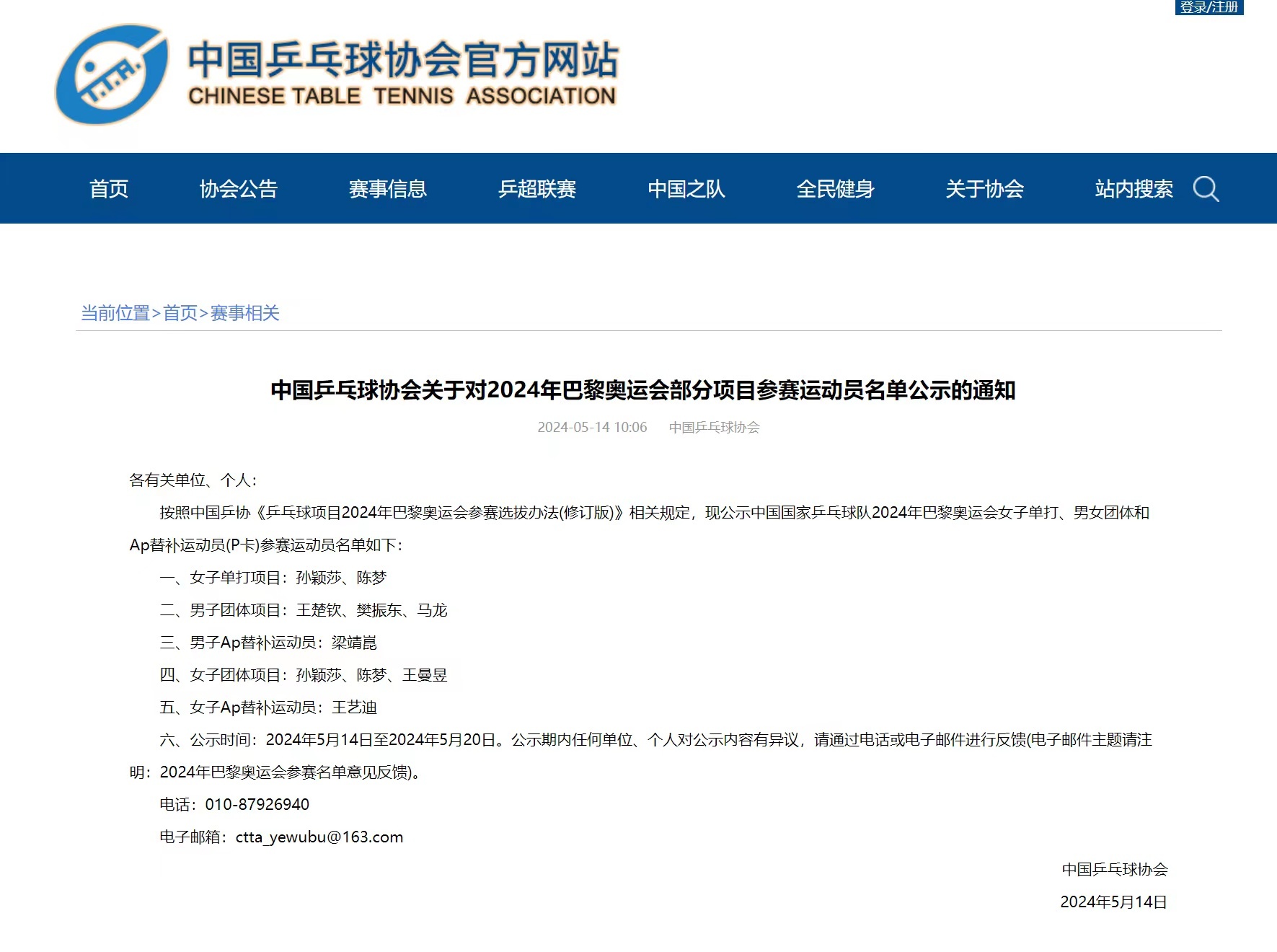1277x952 pixels.
Task: Click the 当前位置 breadcrumb text
Action: point(115,313)
